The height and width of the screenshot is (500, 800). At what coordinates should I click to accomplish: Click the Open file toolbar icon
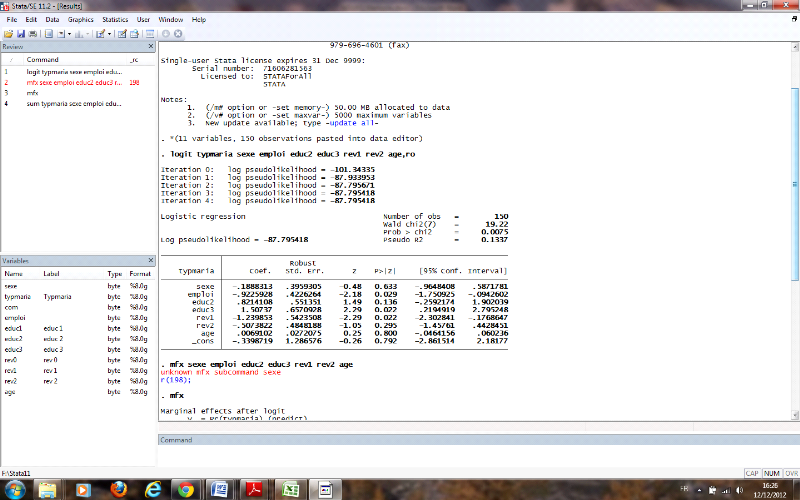pos(9,33)
